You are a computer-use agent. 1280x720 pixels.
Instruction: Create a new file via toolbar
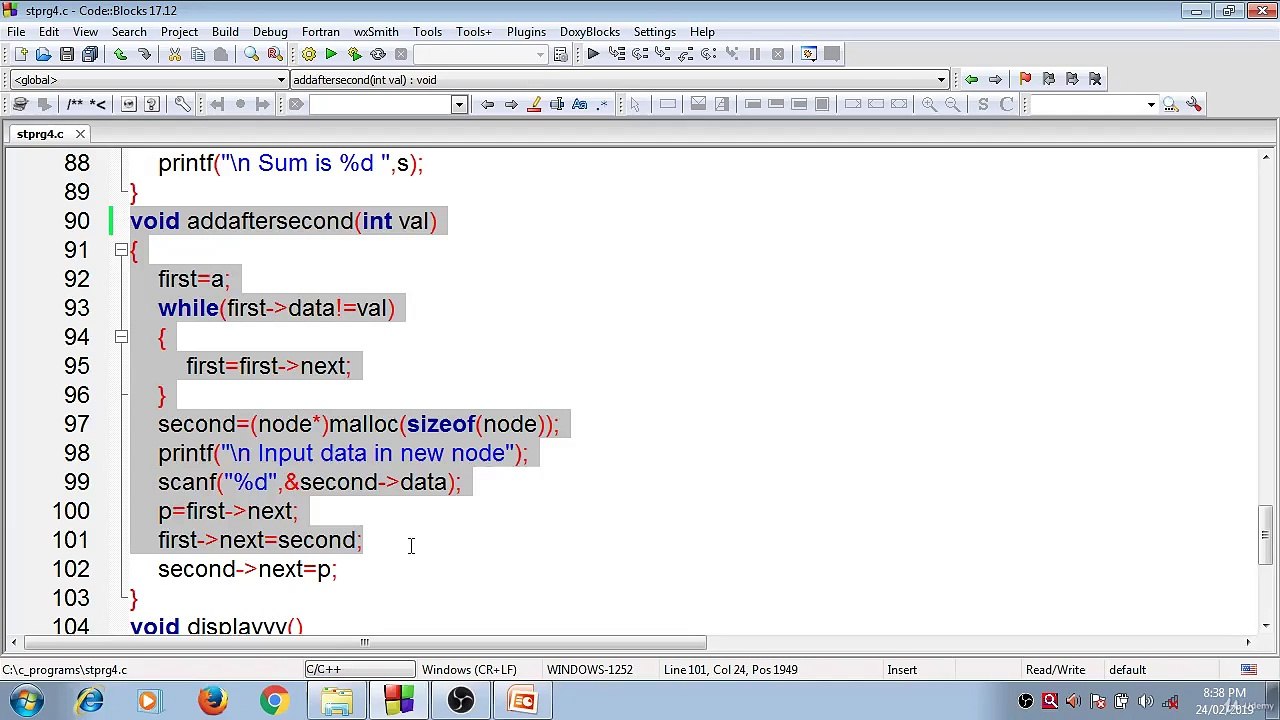20,54
